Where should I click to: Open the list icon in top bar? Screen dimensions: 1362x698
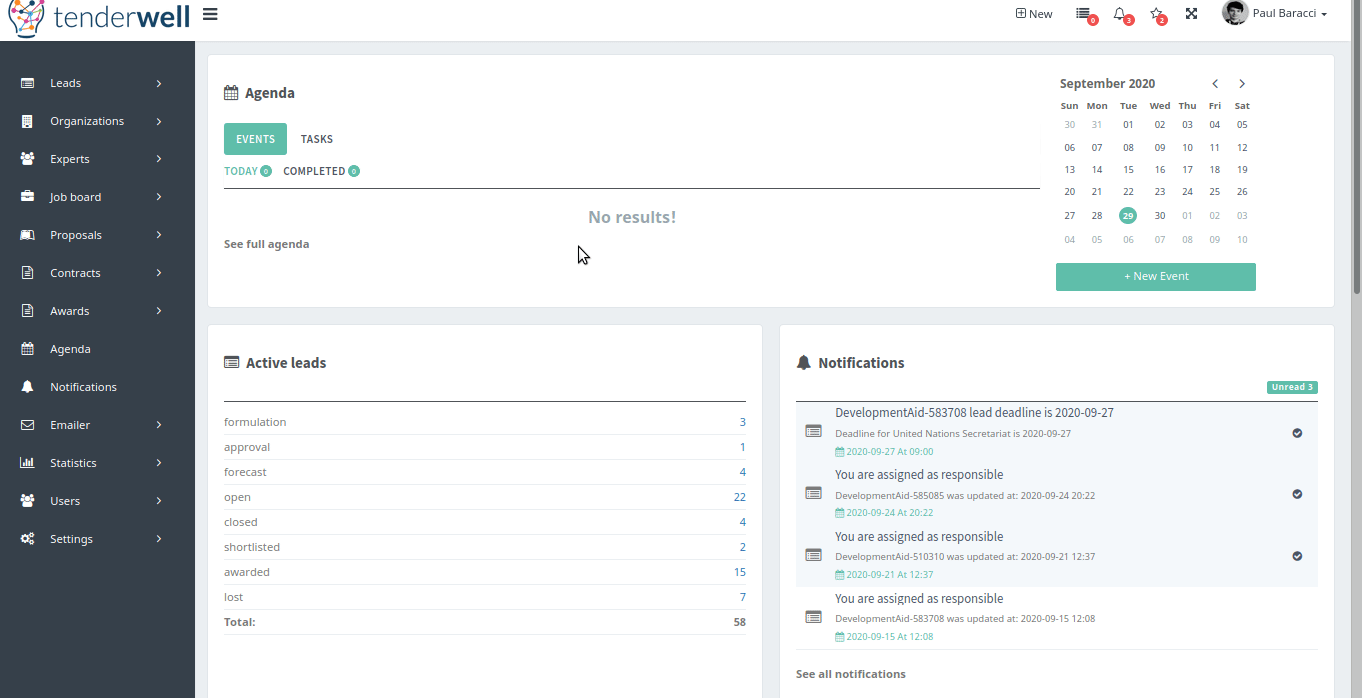[1084, 14]
